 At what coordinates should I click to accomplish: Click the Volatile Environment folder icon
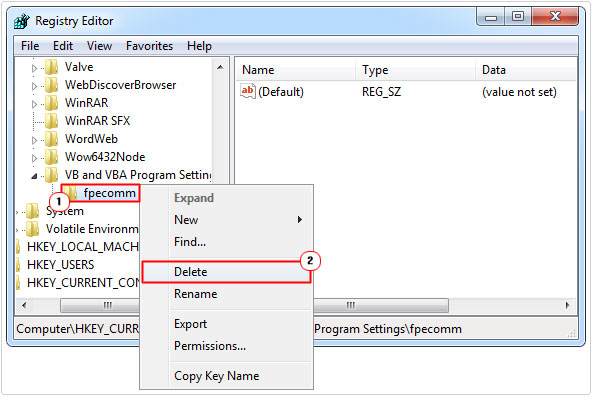coord(32,229)
